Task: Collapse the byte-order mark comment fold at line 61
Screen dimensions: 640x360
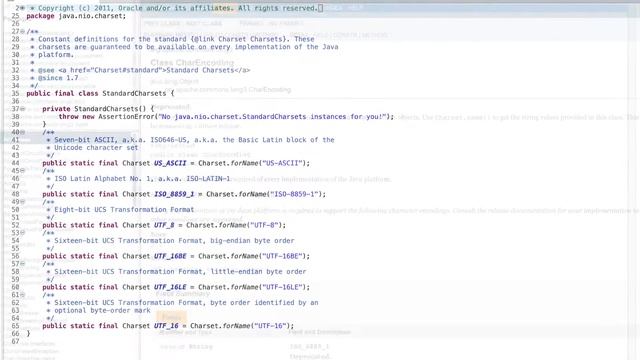Action: pyautogui.click(x=22, y=295)
